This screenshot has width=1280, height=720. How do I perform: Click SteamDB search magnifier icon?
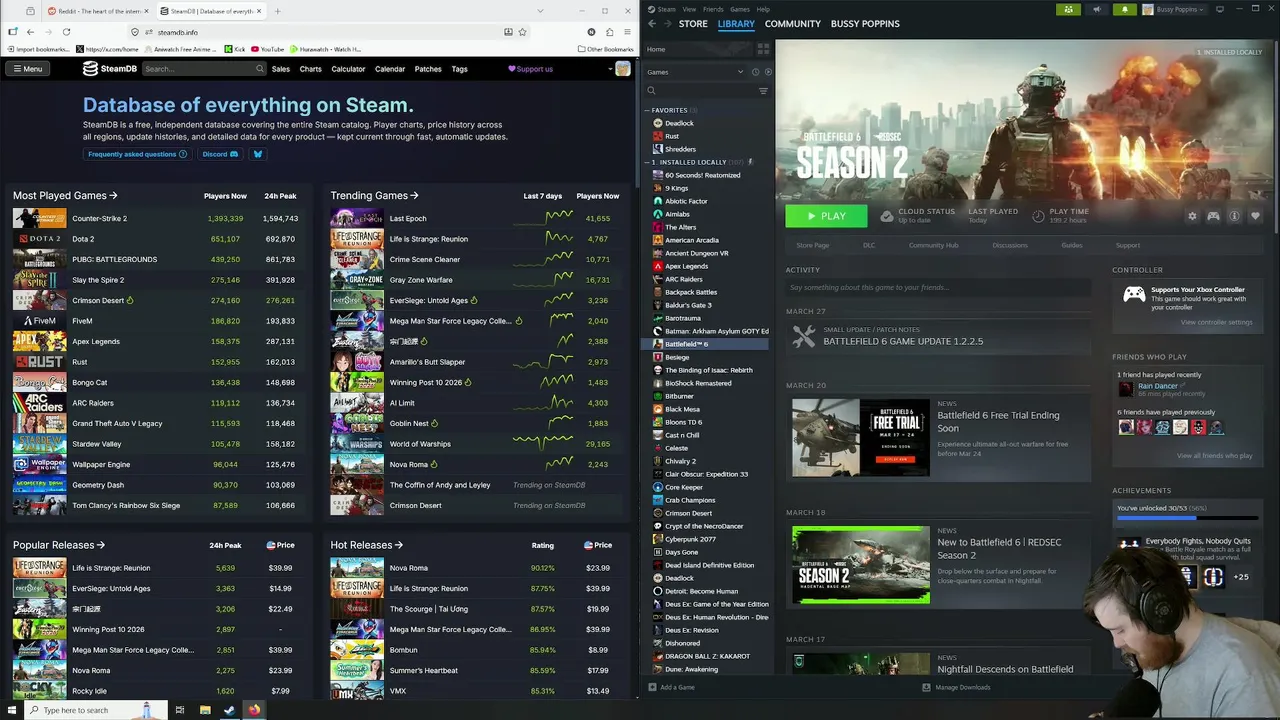click(x=260, y=69)
